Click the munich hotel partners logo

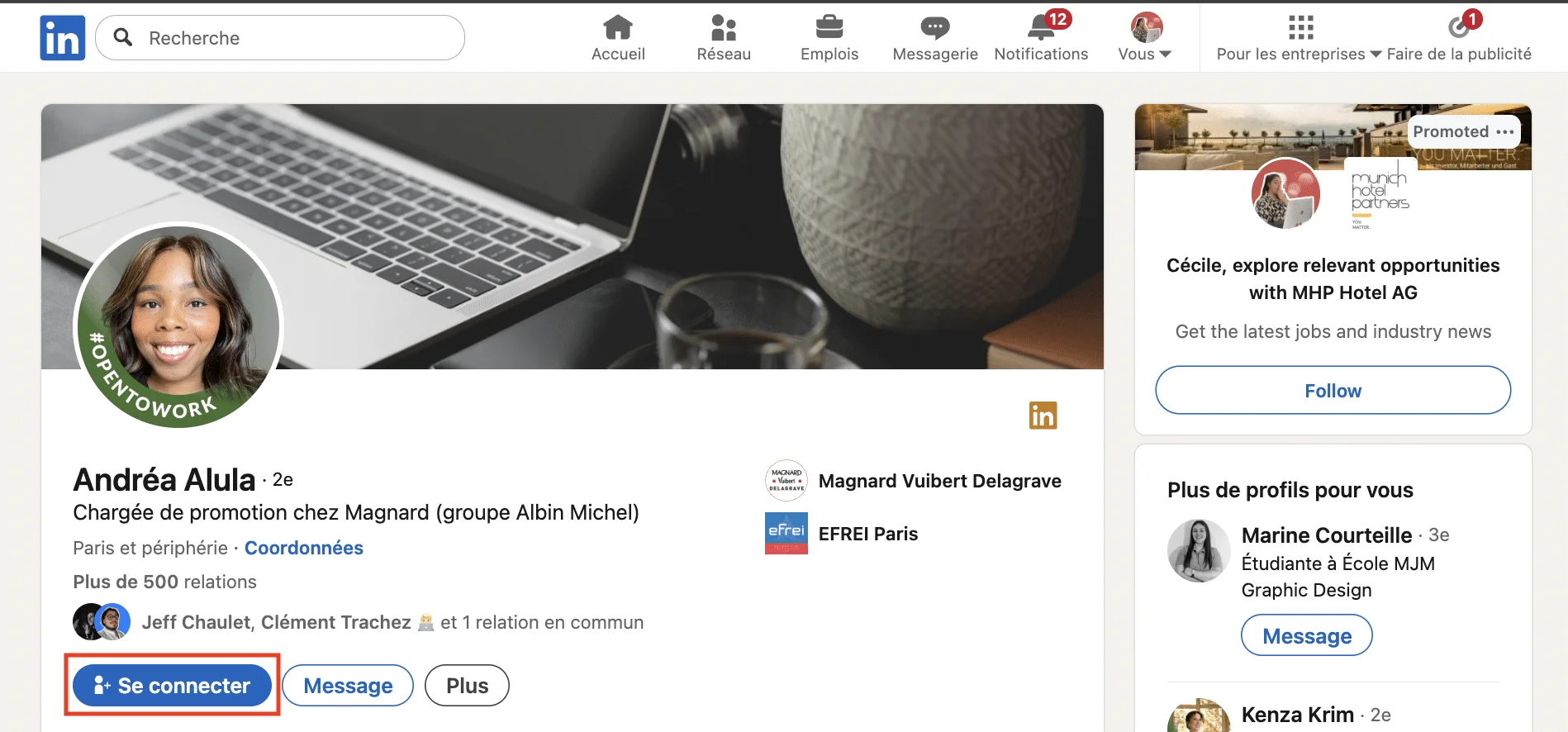pyautogui.click(x=1380, y=195)
